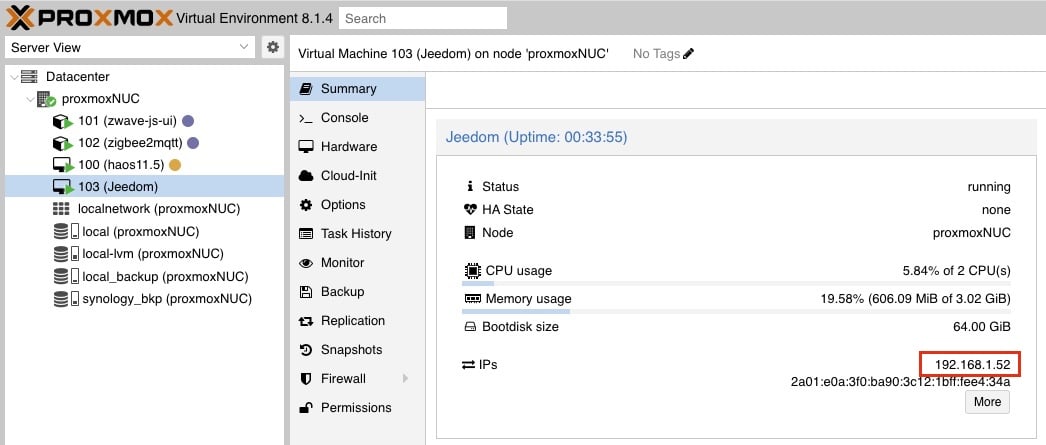Screen dimensions: 1046x445
Task: Click the Status info icon
Action: 470,186
